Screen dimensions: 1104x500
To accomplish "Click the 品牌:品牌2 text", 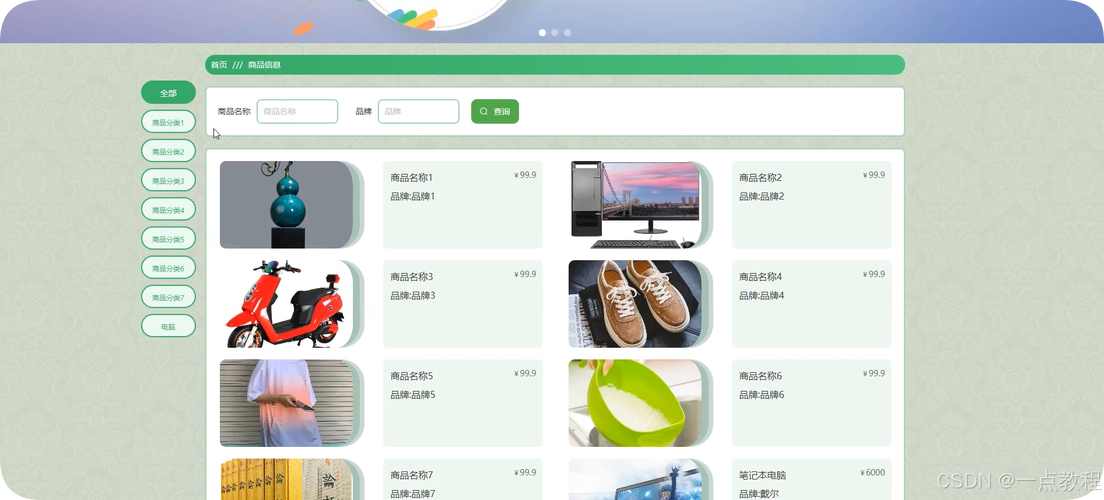I will pos(762,196).
